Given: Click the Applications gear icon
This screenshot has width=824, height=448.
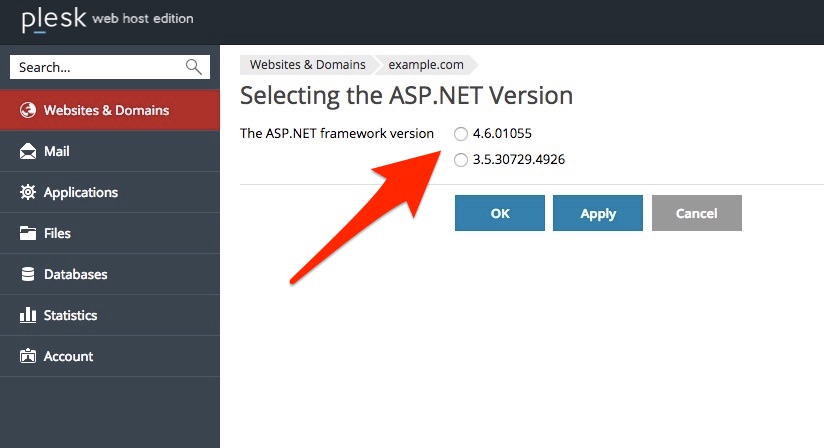Looking at the screenshot, I should 28,192.
